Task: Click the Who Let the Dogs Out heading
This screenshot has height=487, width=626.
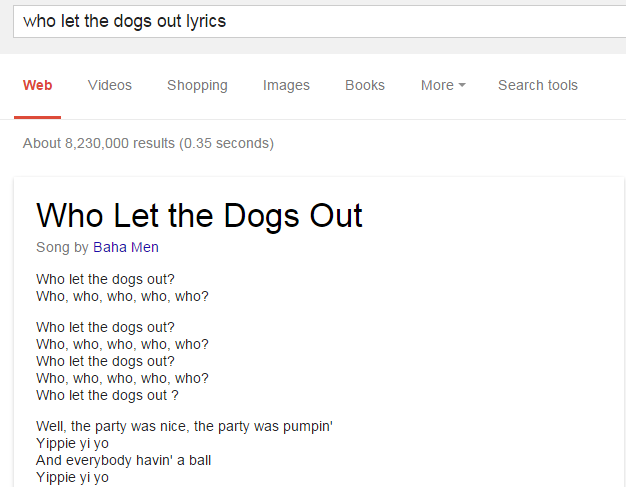Action: 199,215
